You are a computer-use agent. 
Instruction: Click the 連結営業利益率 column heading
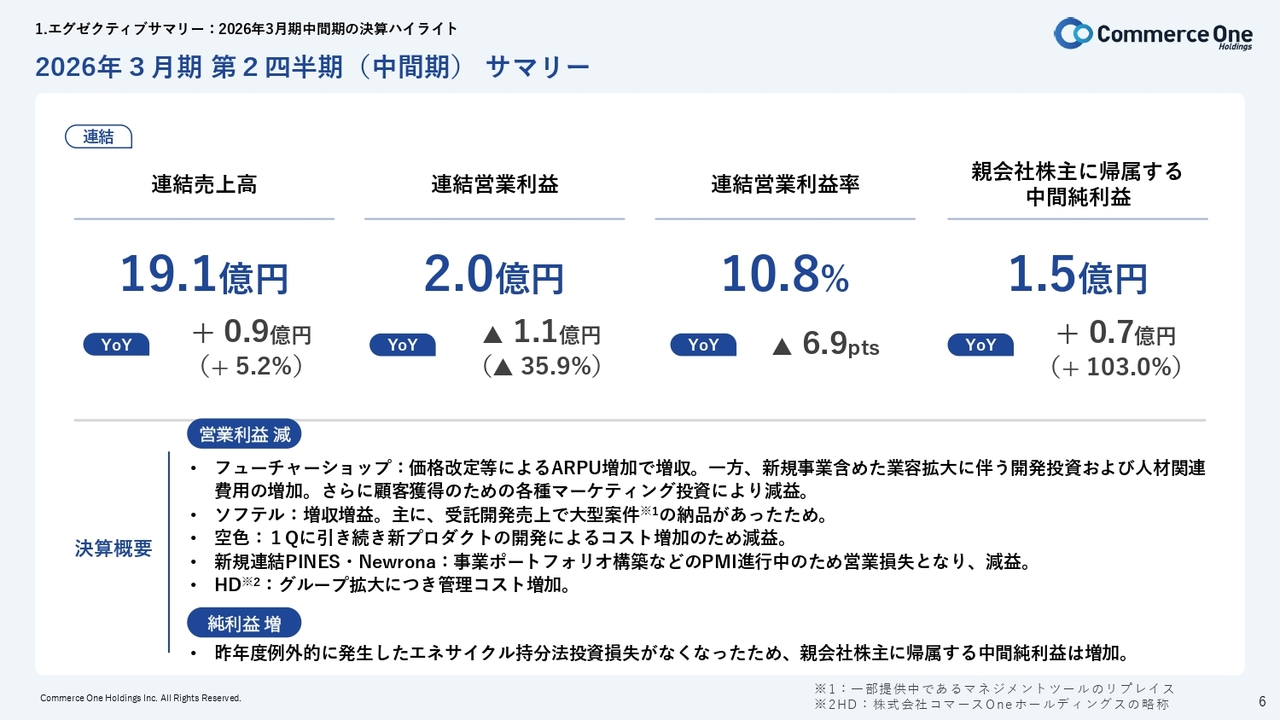(785, 185)
